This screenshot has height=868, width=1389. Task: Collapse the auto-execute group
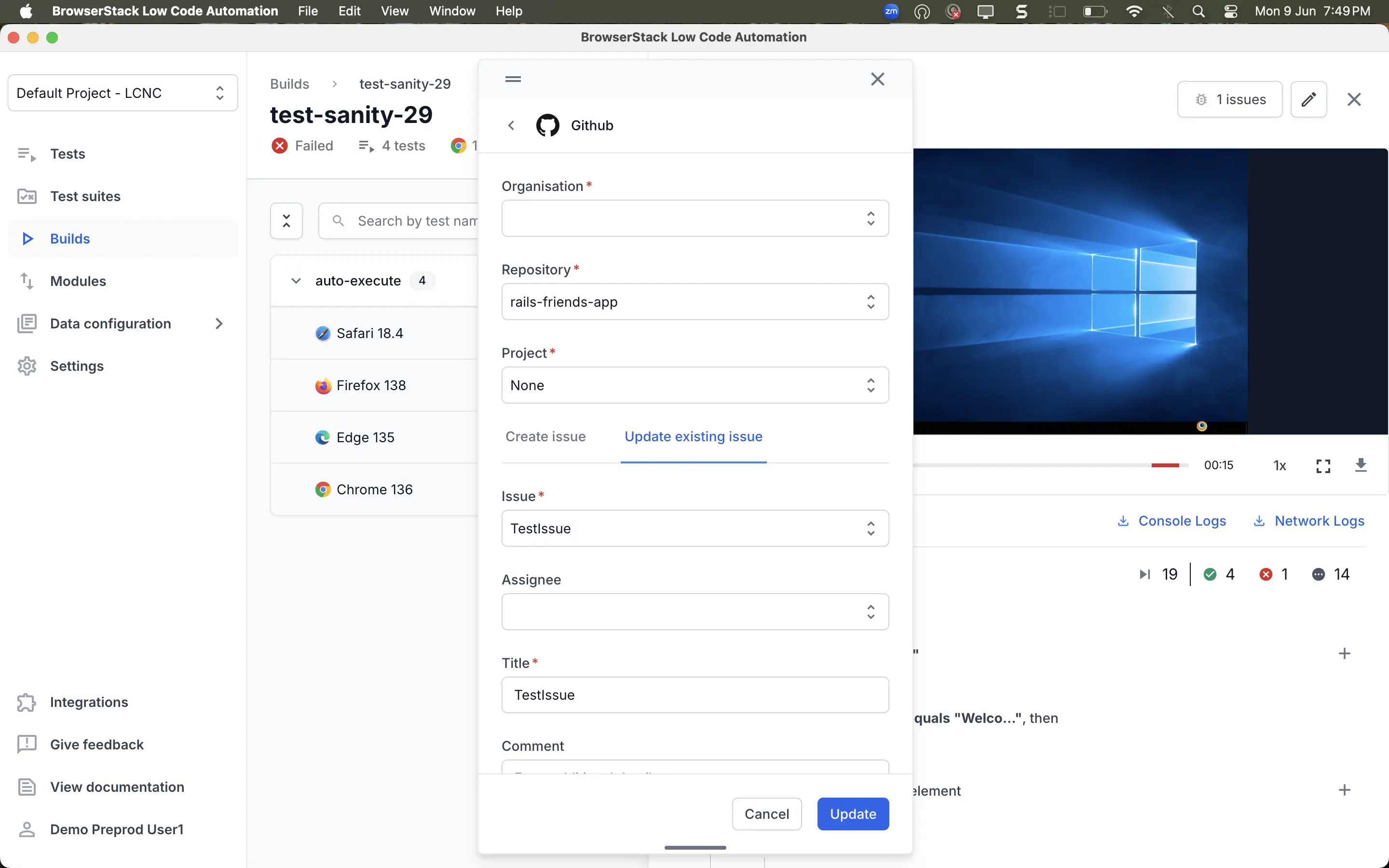[296, 281]
